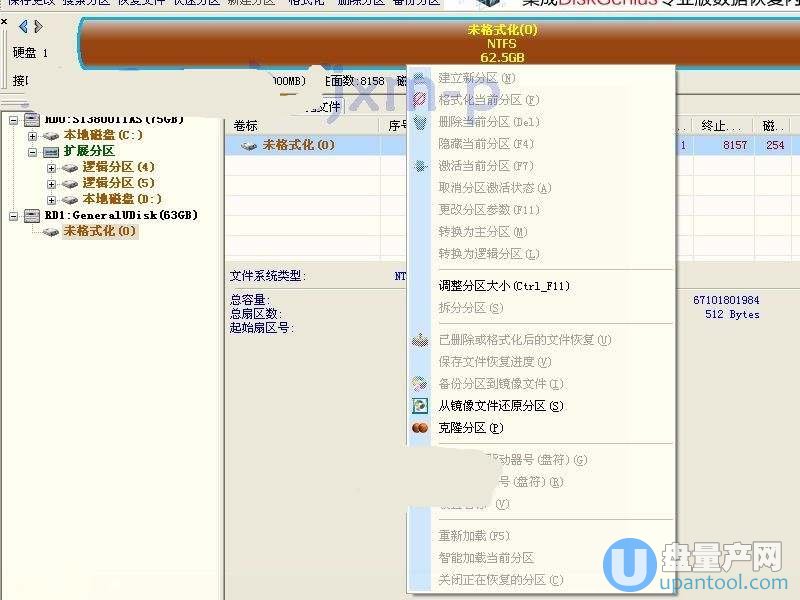Select 逻辑分区 (5) in disk tree

118,183
